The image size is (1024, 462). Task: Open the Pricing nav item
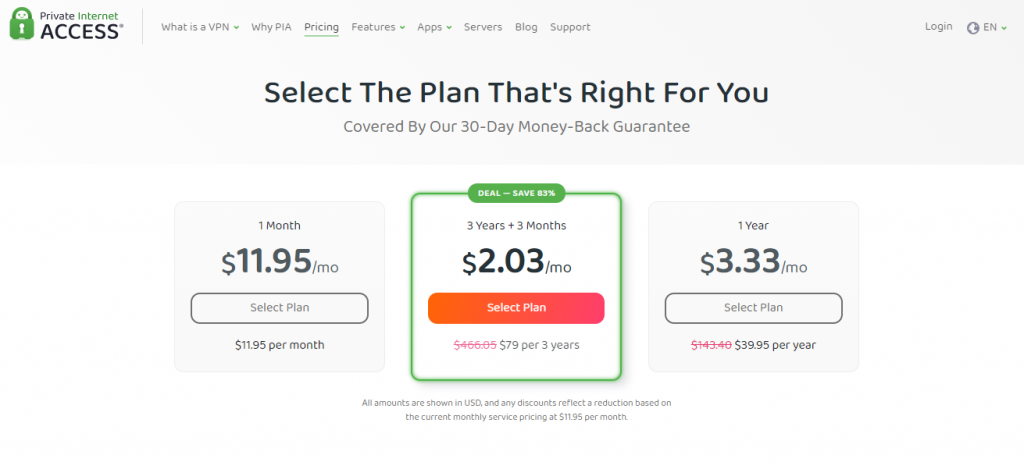321,27
